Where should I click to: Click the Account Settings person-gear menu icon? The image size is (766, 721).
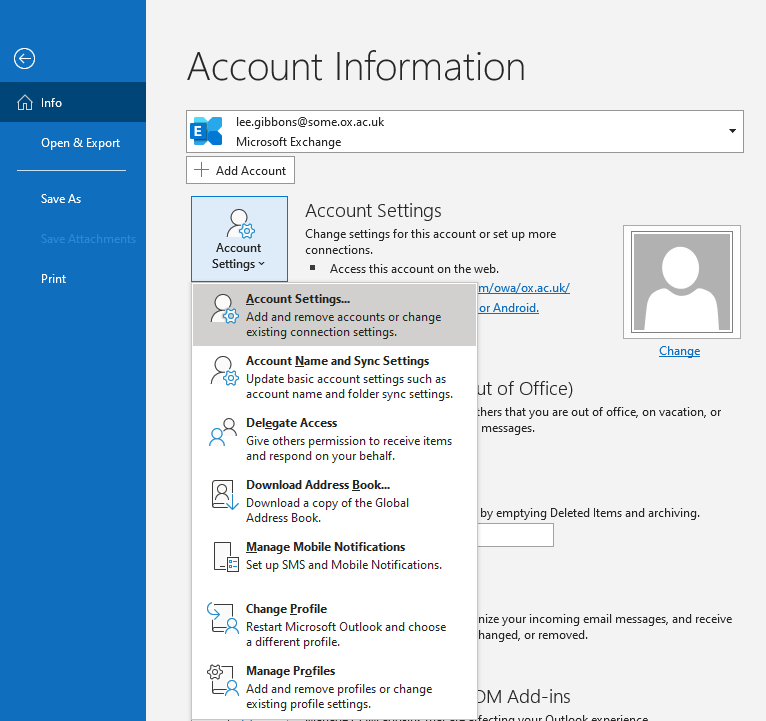click(225, 309)
